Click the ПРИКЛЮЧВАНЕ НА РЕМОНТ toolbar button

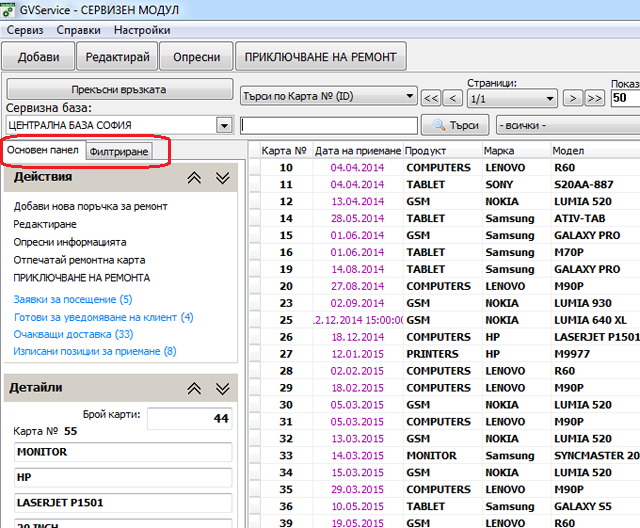coord(321,57)
